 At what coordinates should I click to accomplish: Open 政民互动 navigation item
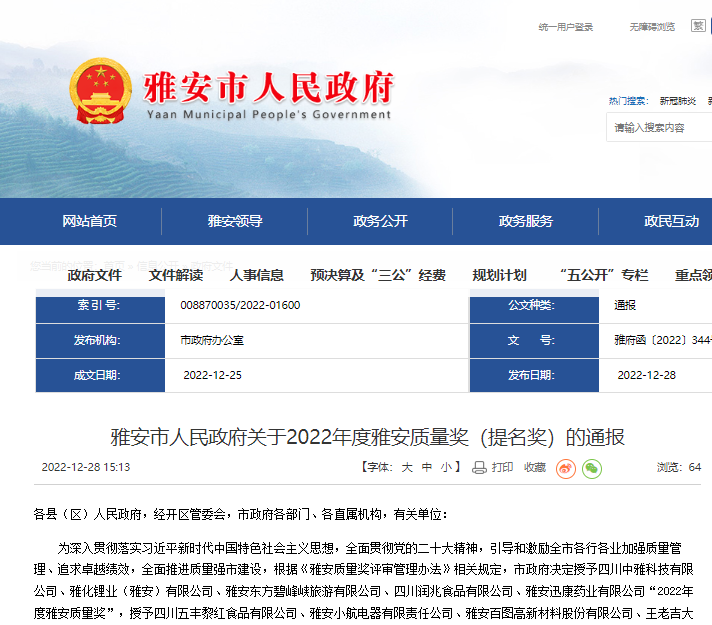coord(671,221)
